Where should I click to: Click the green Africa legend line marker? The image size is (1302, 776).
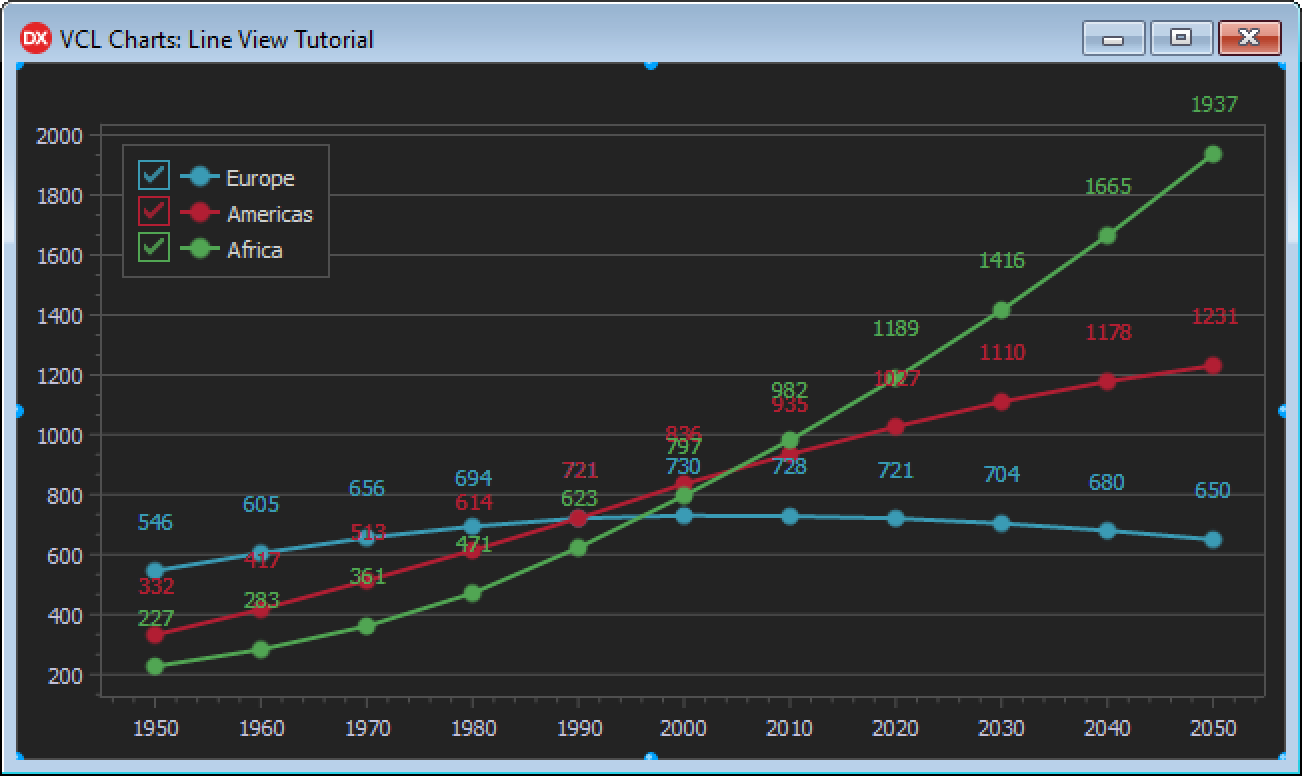(200, 249)
